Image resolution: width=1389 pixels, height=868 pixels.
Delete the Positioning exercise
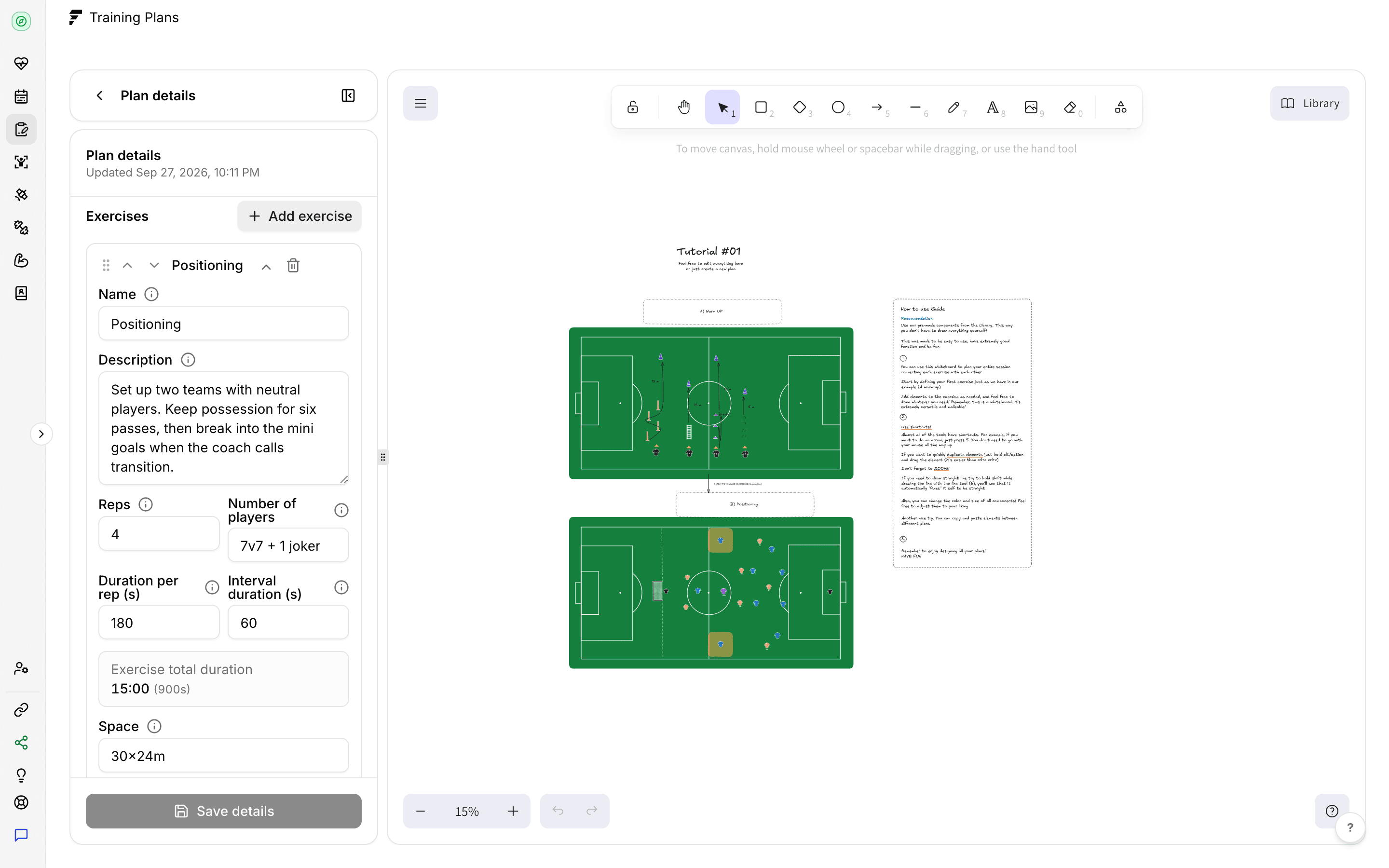coord(293,265)
